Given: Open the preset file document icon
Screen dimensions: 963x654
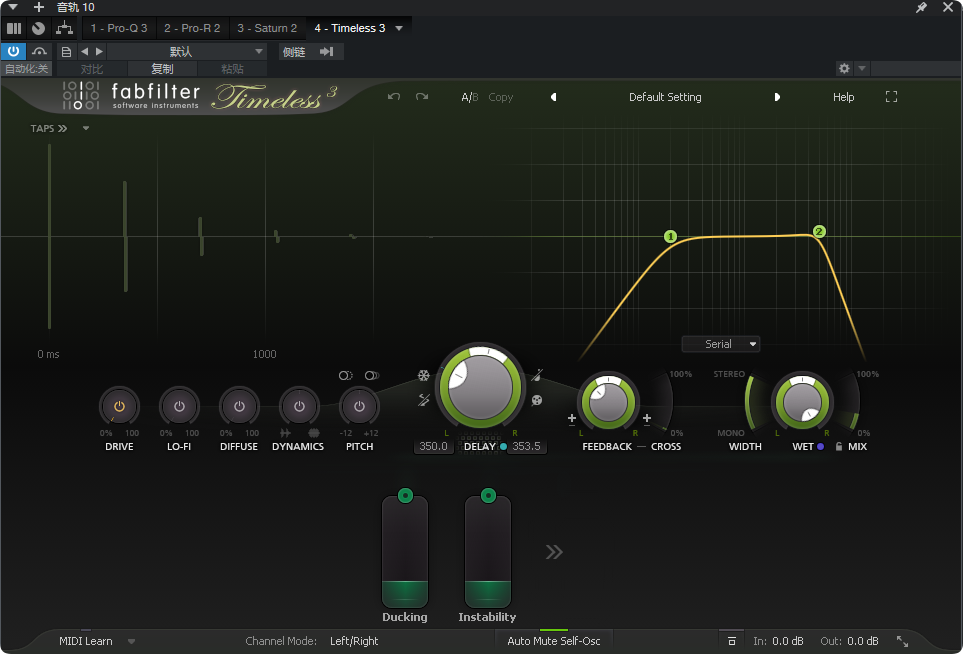Looking at the screenshot, I should 66,52.
